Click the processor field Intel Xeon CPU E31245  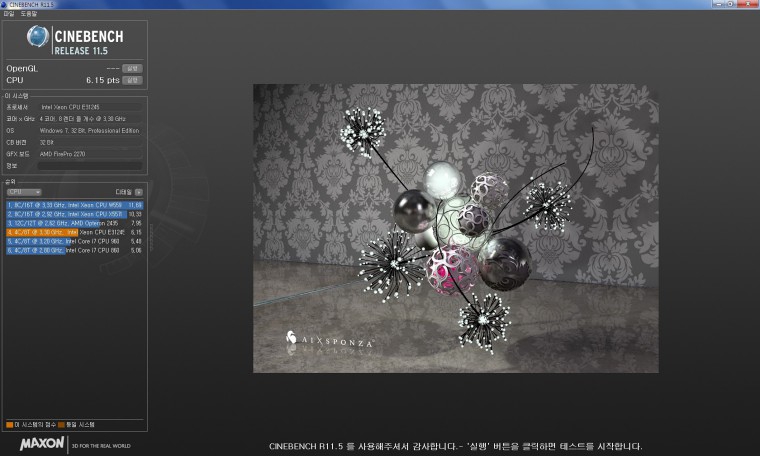pos(90,107)
